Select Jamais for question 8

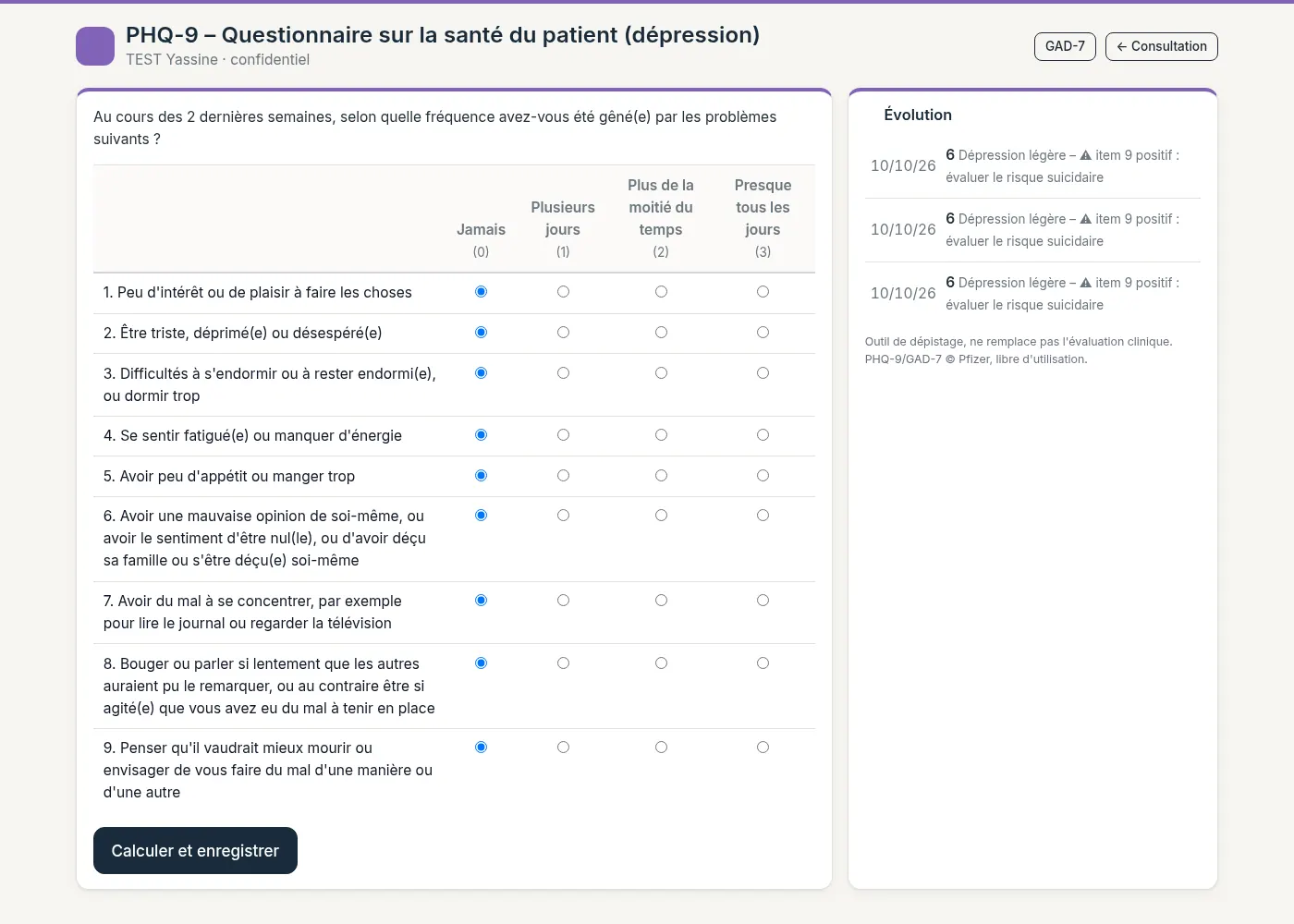(481, 663)
